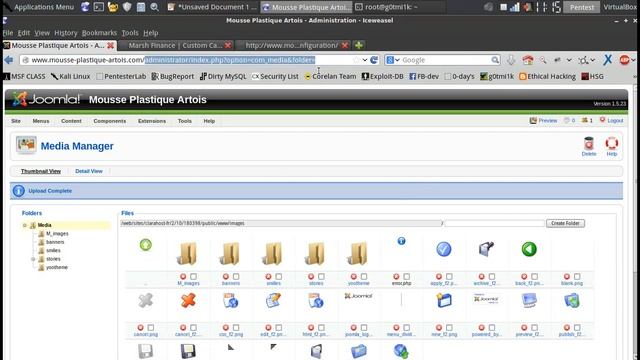Click the Create Folder button
640x360 pixels.
point(565,223)
